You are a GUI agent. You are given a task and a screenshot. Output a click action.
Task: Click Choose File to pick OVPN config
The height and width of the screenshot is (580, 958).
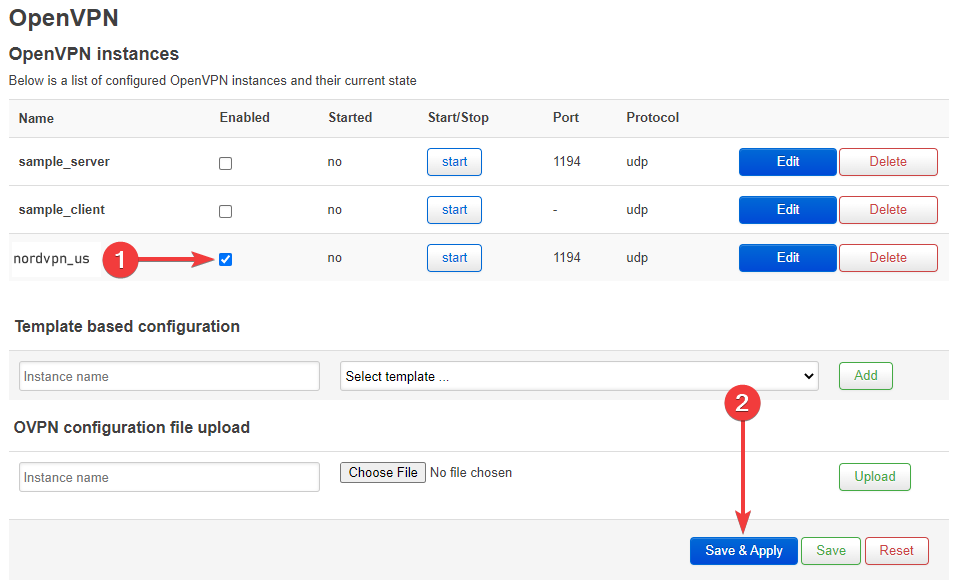click(x=383, y=473)
